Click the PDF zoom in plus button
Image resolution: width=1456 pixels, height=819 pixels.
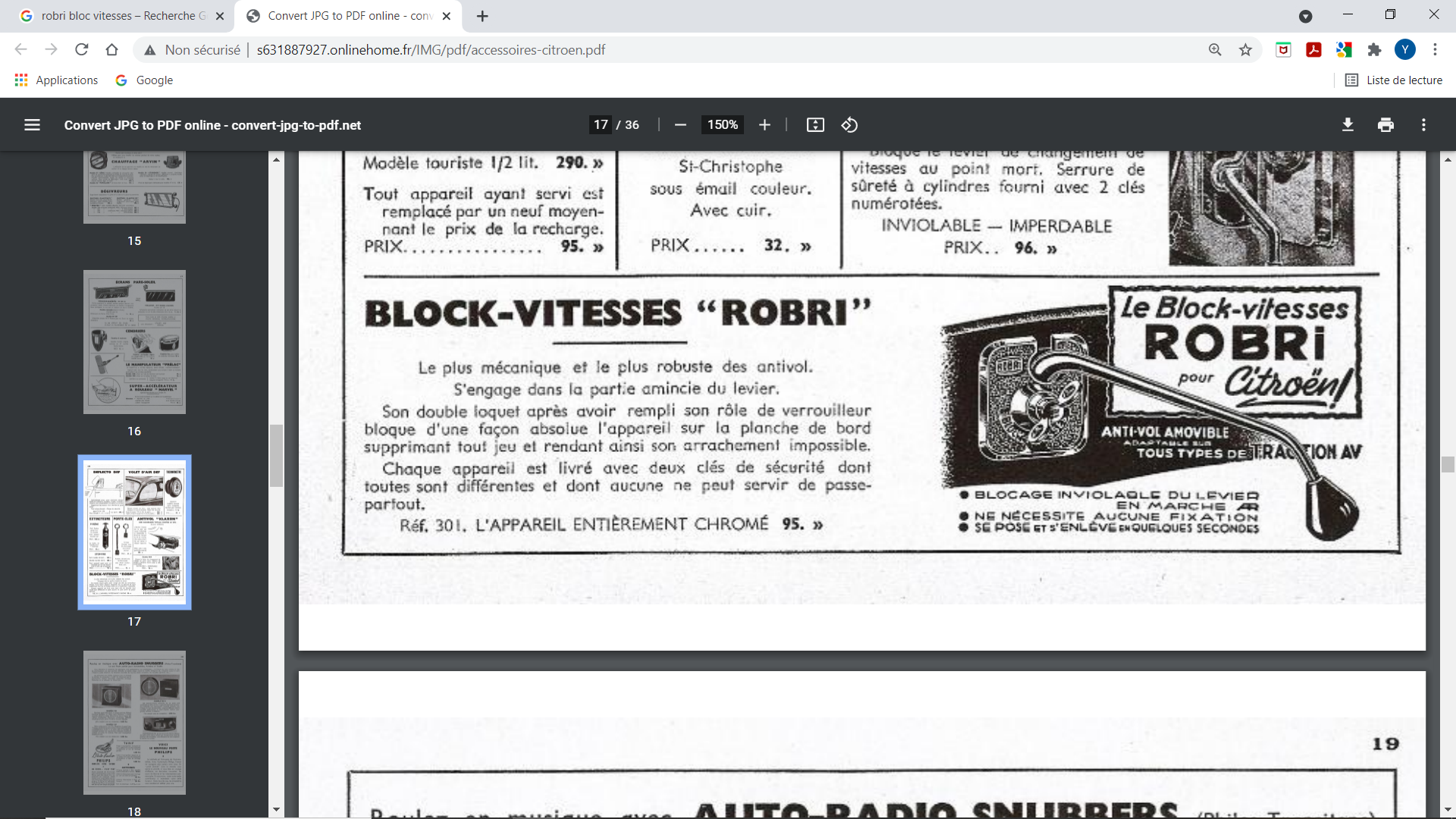pos(764,125)
